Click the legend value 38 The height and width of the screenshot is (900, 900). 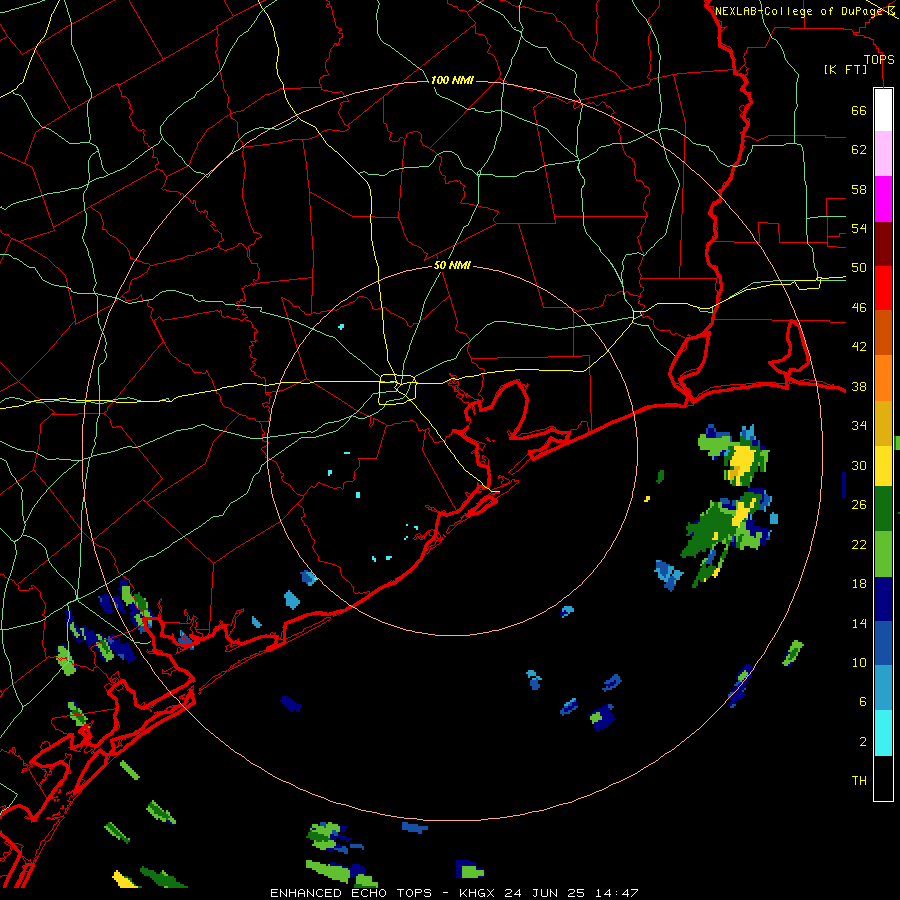(859, 386)
